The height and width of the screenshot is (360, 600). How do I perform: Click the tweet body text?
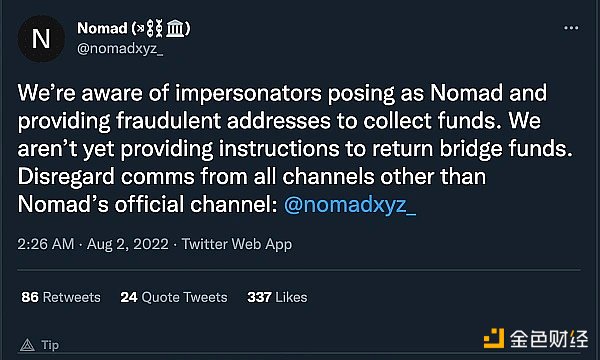[295, 148]
